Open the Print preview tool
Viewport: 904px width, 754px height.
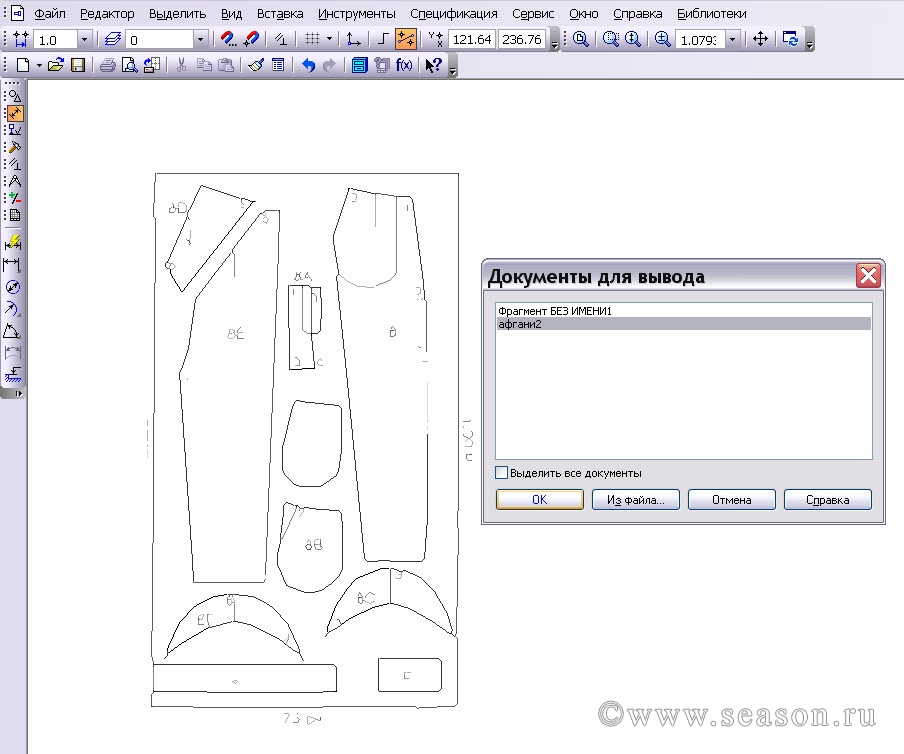129,66
